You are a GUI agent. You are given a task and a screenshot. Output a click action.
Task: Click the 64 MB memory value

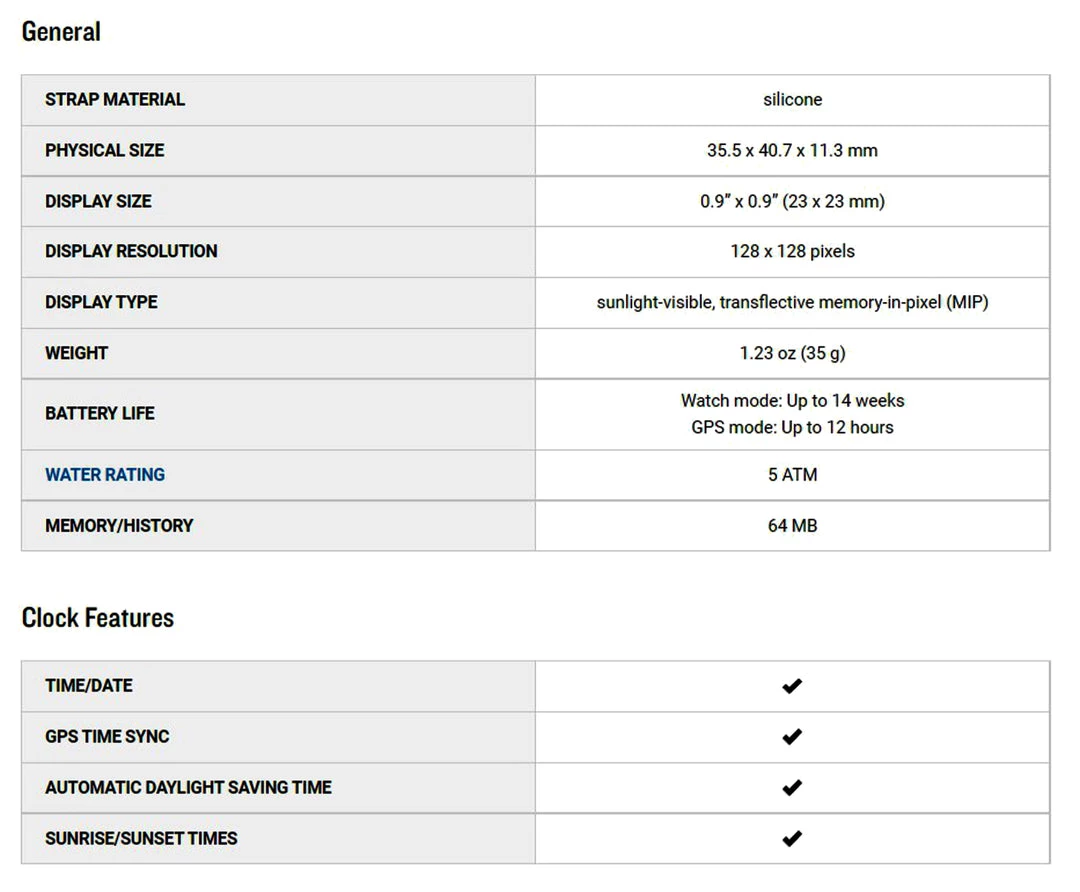[x=792, y=526]
